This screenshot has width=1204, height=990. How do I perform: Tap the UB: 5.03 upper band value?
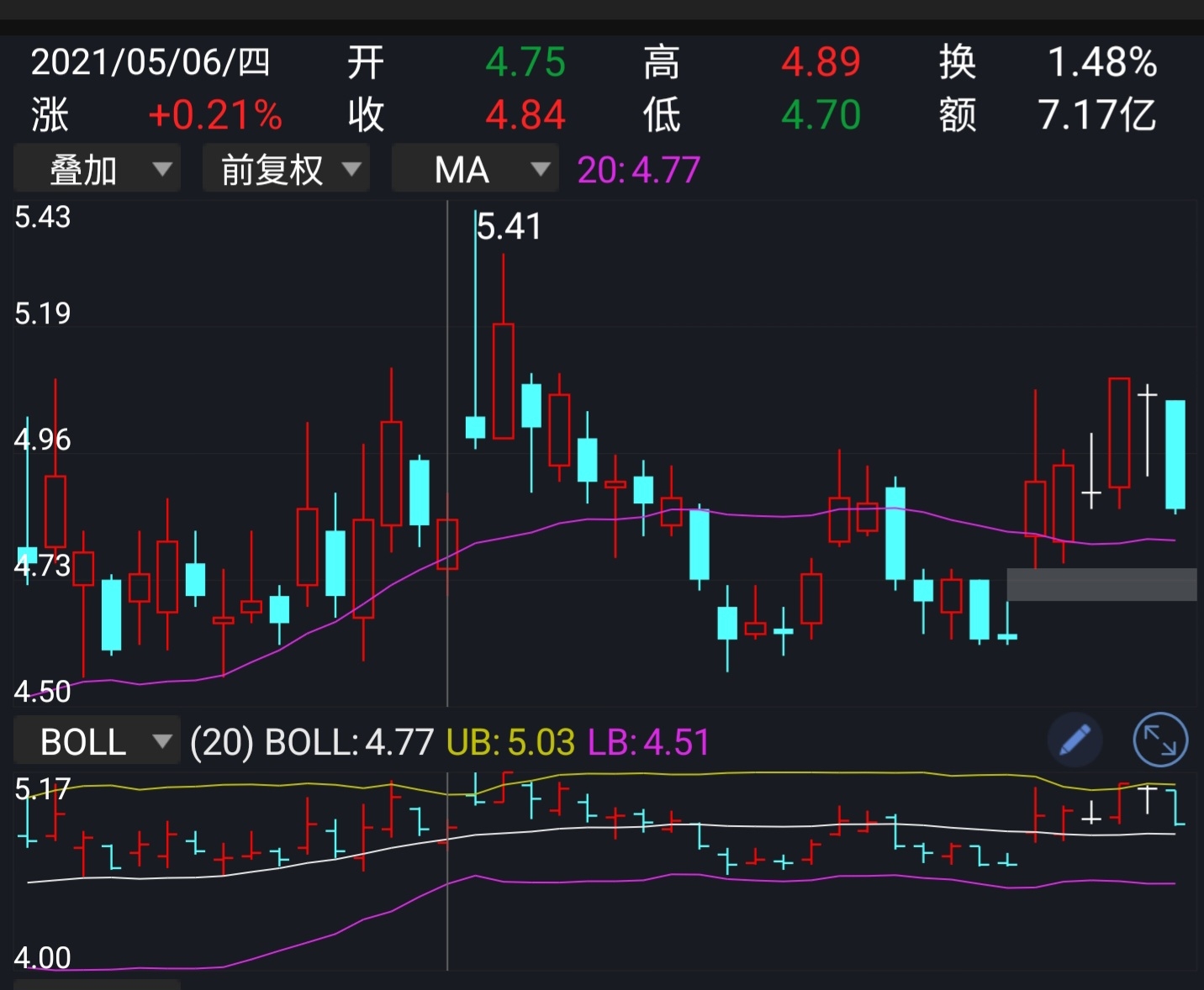[x=510, y=743]
